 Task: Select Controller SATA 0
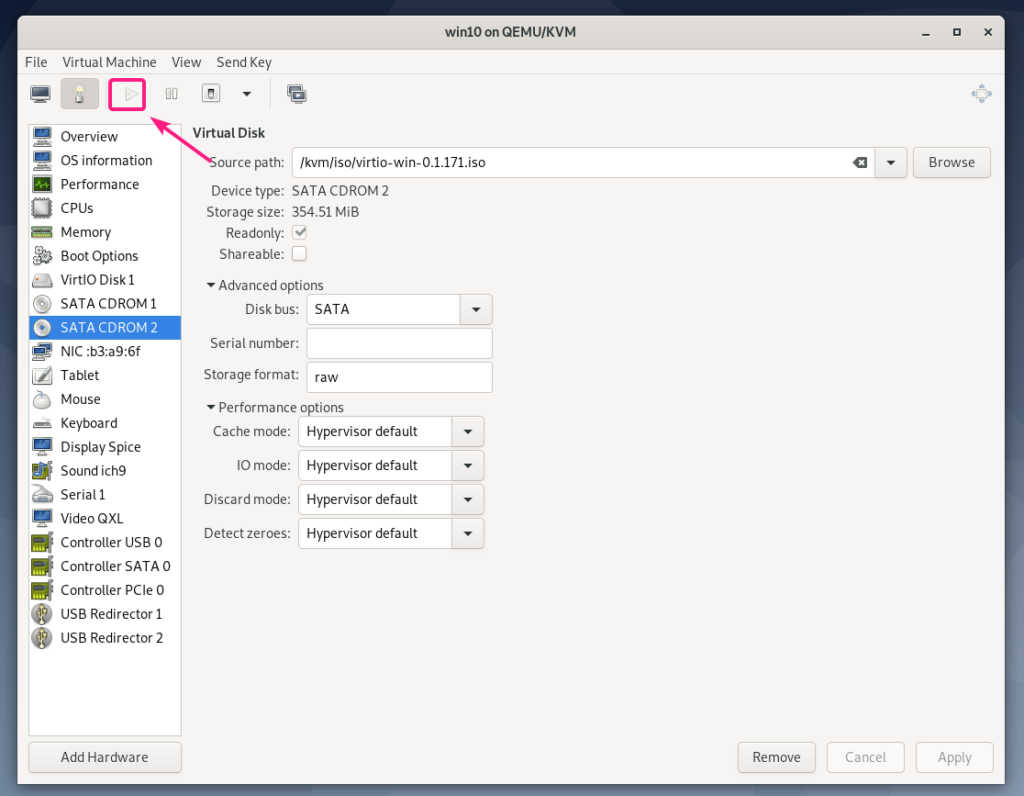[x=104, y=566]
